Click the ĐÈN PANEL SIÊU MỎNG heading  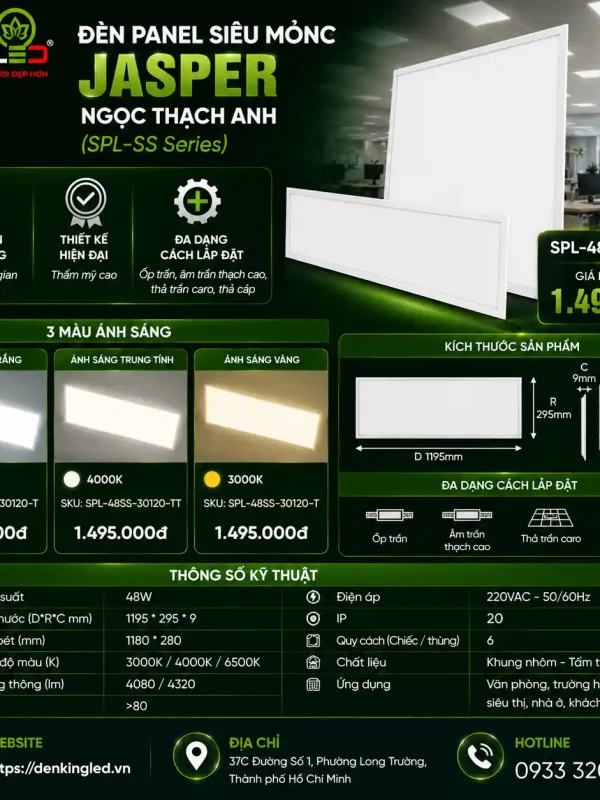(x=207, y=35)
